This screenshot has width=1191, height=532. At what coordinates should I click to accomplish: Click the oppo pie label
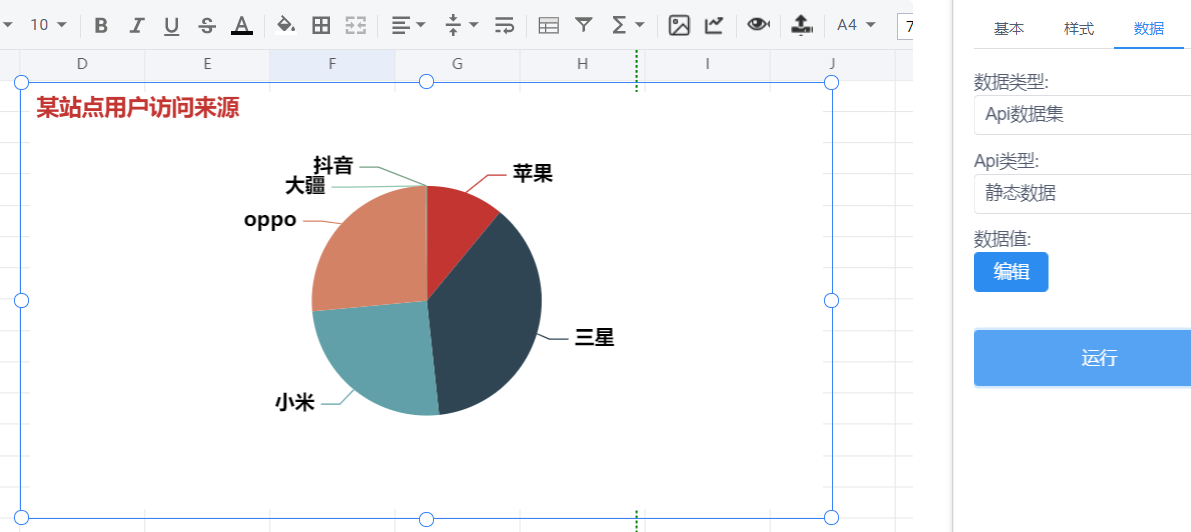(x=270, y=220)
